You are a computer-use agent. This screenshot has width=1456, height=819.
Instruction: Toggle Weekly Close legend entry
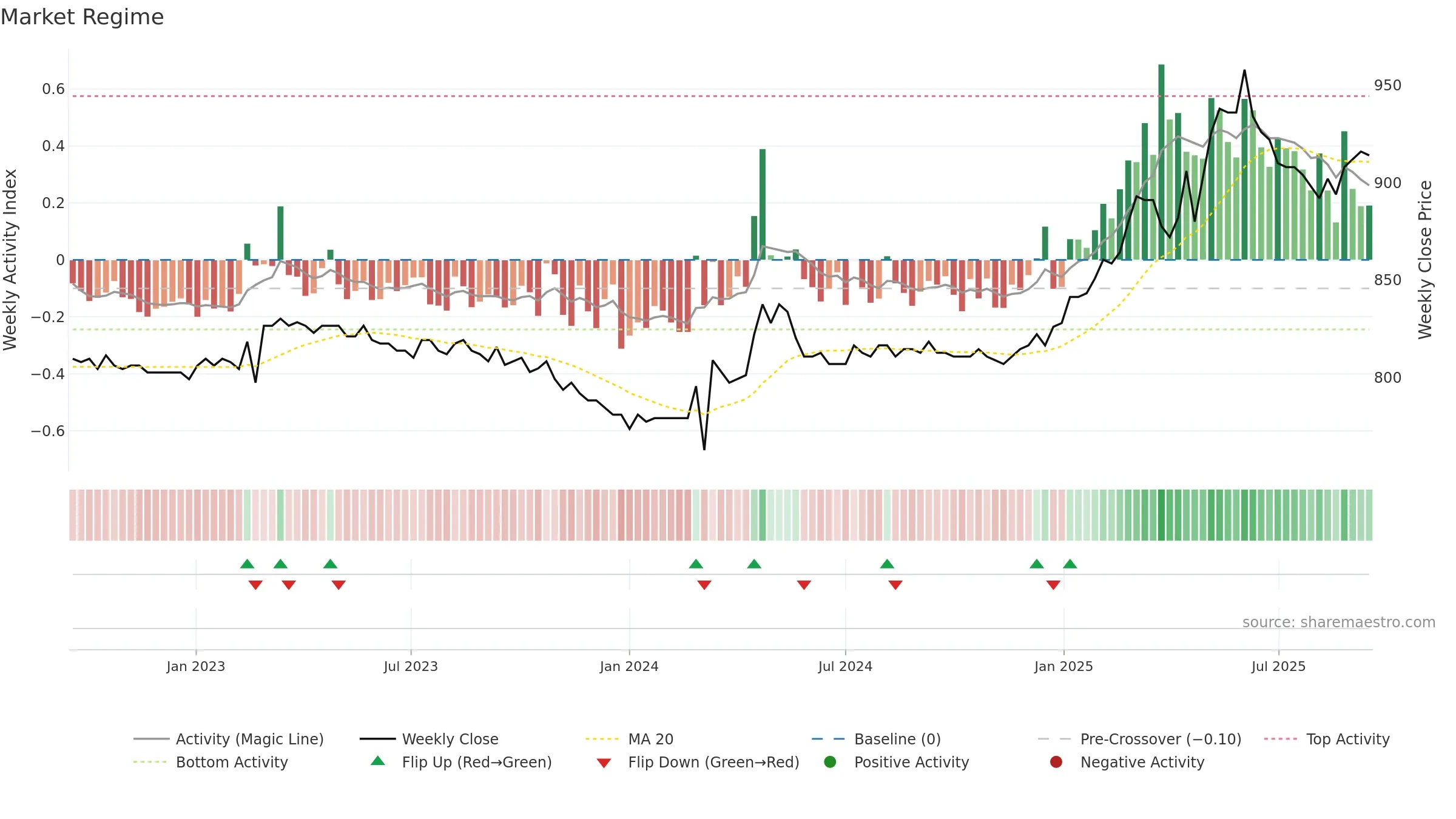(429, 739)
